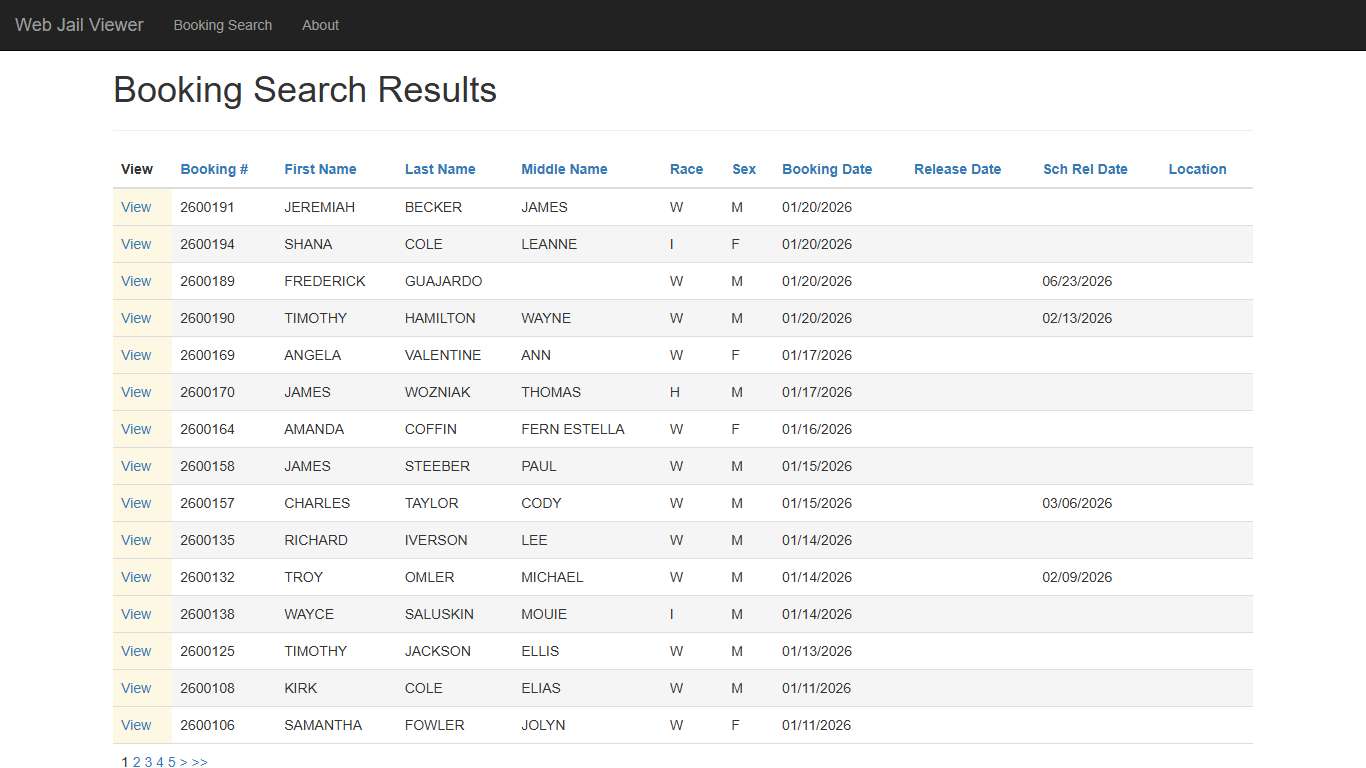Sort results by Sex column
This screenshot has height=768, width=1366.
pos(743,169)
